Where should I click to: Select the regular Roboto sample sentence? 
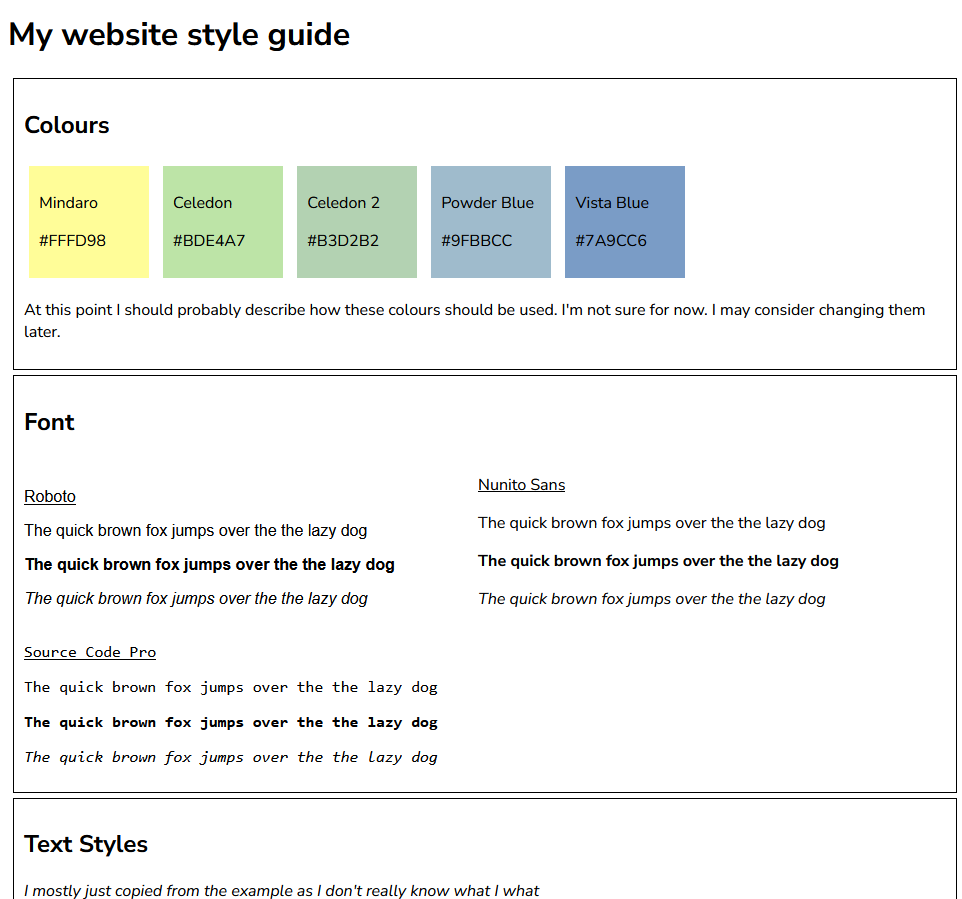(196, 530)
